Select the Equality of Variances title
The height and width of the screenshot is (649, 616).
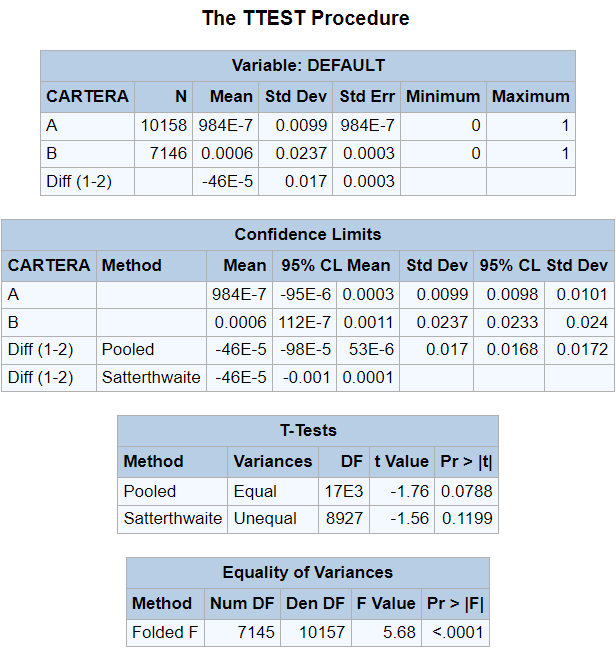click(x=308, y=573)
